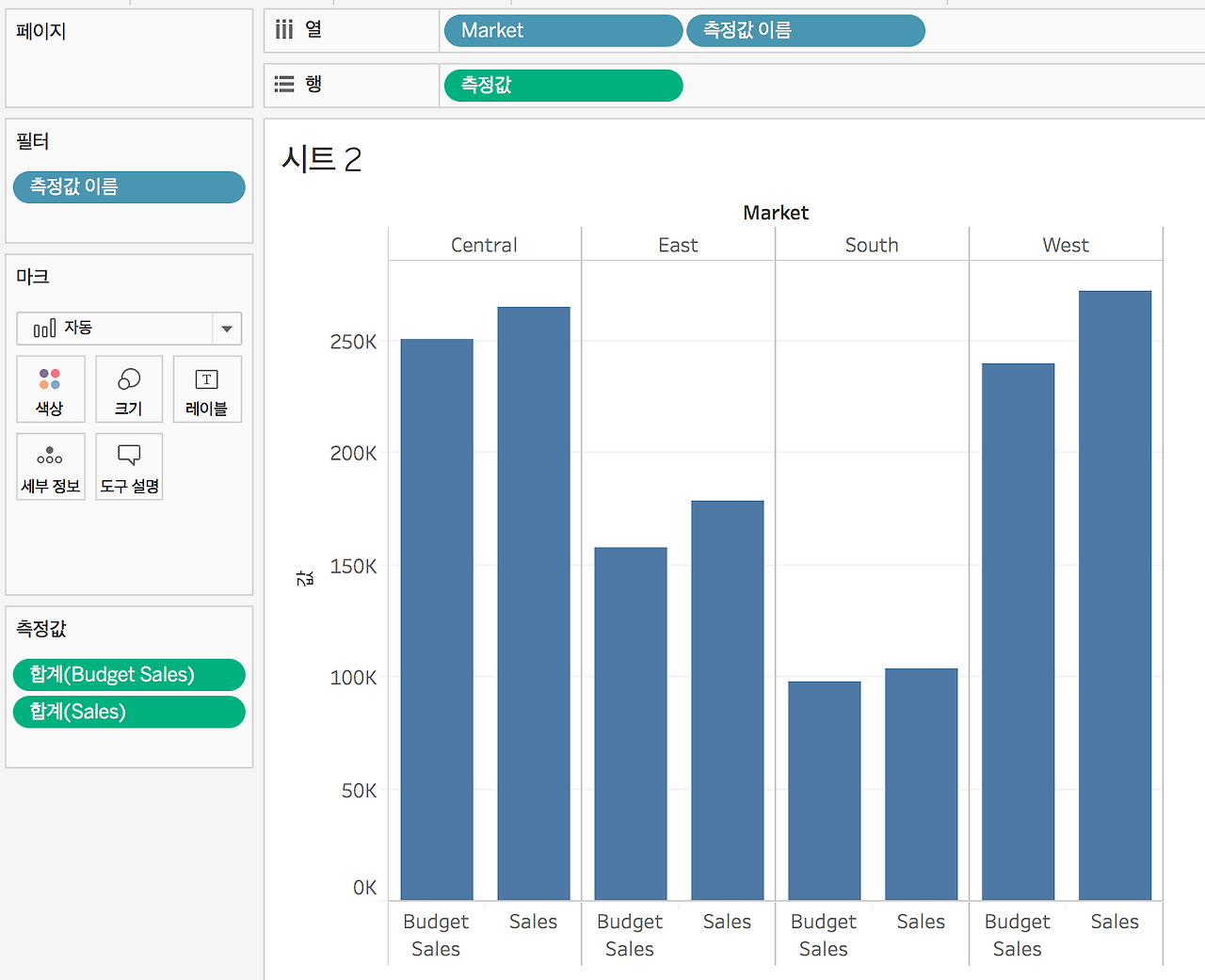Open the 색상 color marks card

(x=51, y=389)
